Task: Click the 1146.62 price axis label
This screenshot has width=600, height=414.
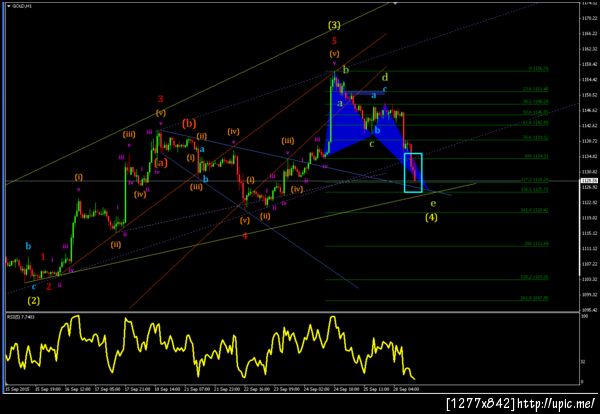Action: click(x=589, y=110)
